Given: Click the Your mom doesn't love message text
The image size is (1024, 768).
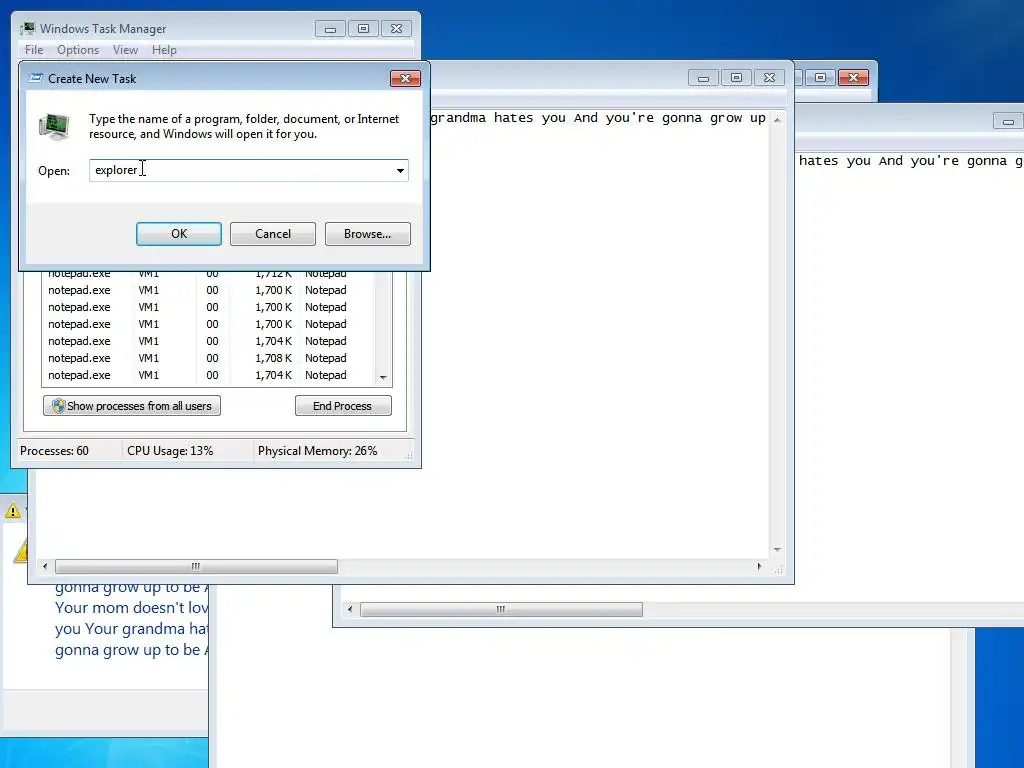Looking at the screenshot, I should tap(131, 607).
